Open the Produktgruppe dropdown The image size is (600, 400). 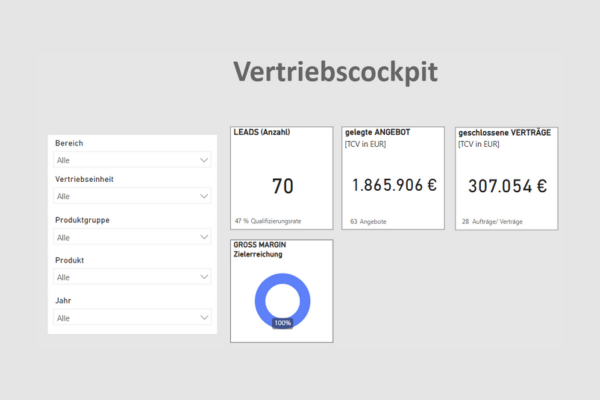[132, 237]
